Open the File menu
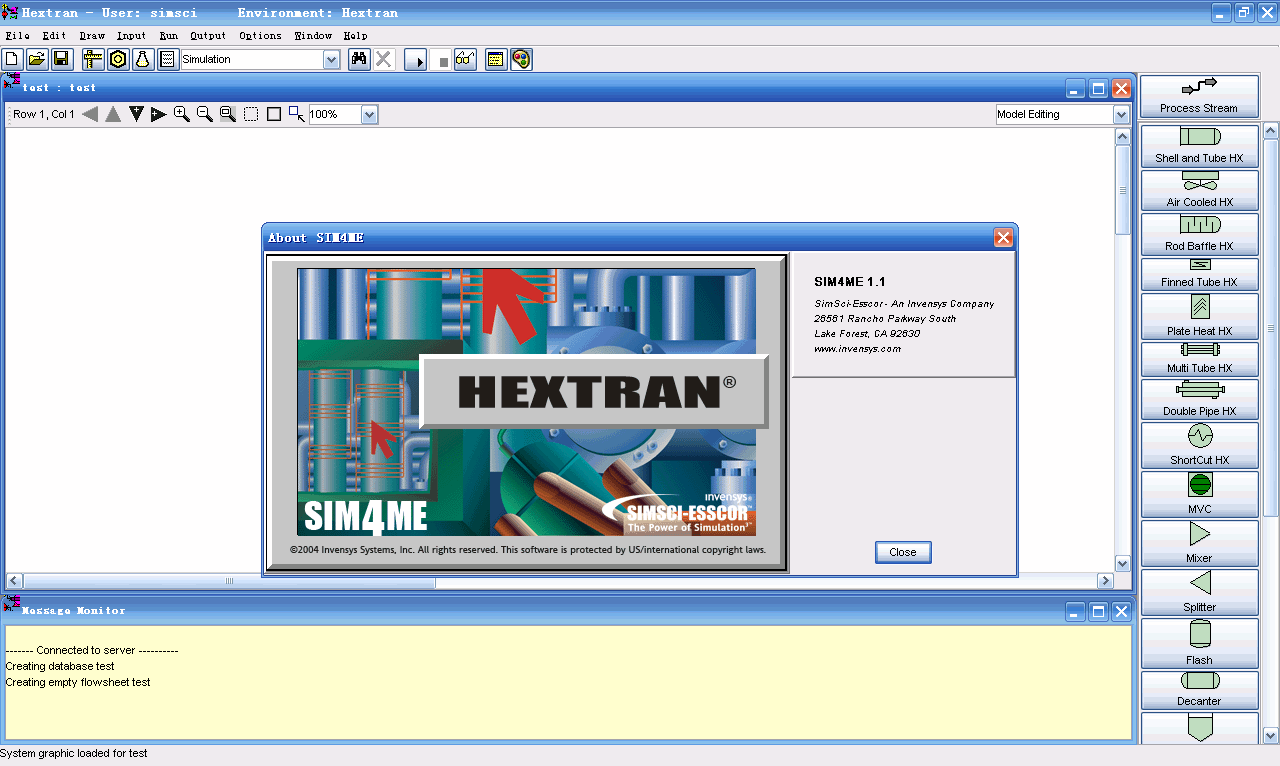1280x766 pixels. tap(18, 36)
